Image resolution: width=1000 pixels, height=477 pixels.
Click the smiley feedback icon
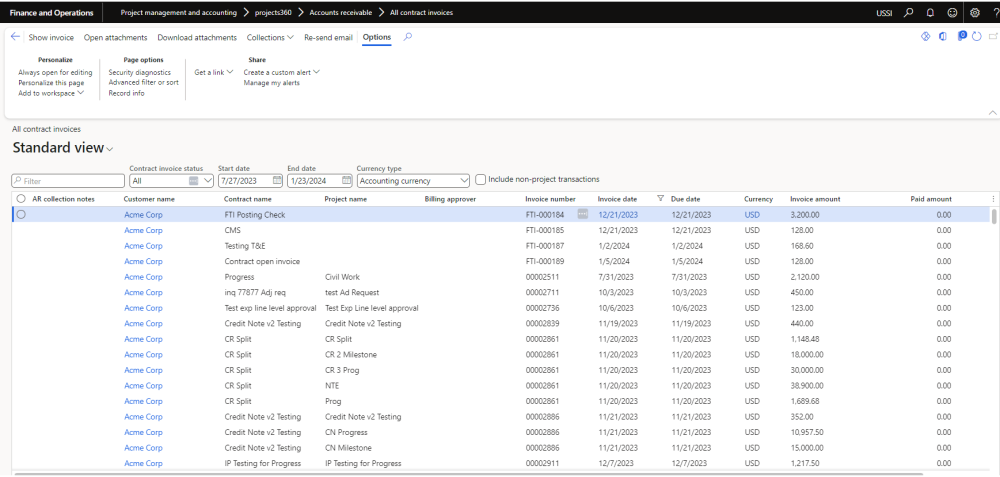click(x=951, y=13)
